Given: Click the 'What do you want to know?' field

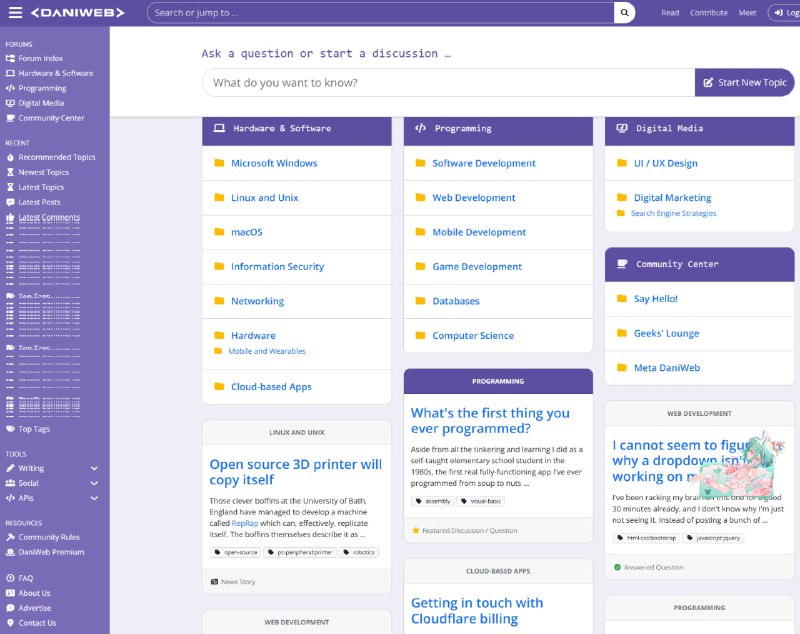Looking at the screenshot, I should (x=448, y=82).
